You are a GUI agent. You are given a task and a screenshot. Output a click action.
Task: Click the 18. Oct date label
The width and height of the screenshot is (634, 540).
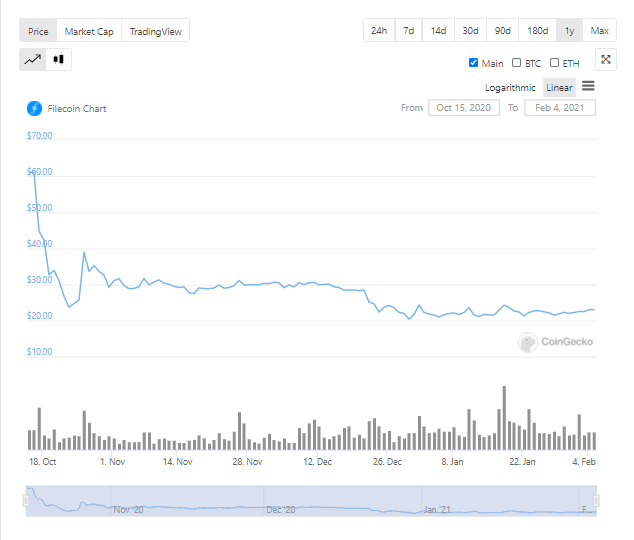[x=42, y=462]
